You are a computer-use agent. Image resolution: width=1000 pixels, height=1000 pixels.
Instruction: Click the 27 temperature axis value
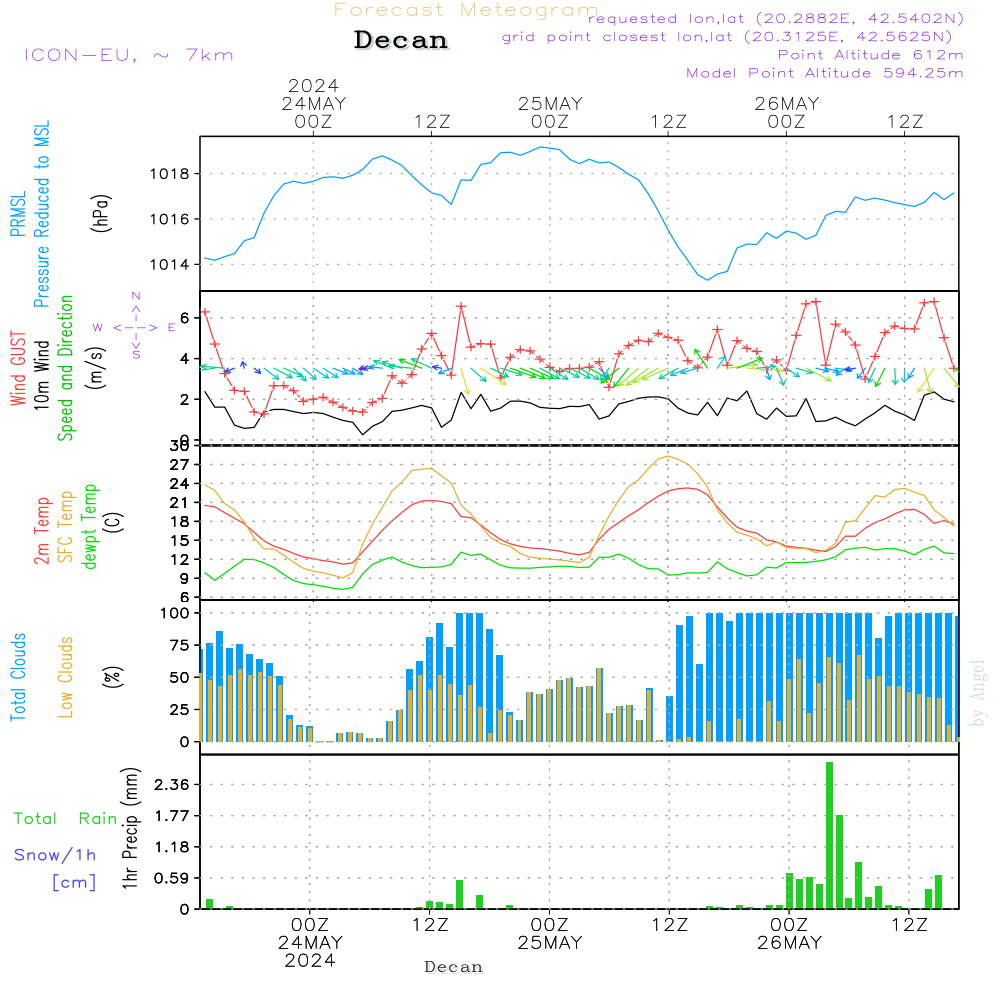click(x=180, y=464)
